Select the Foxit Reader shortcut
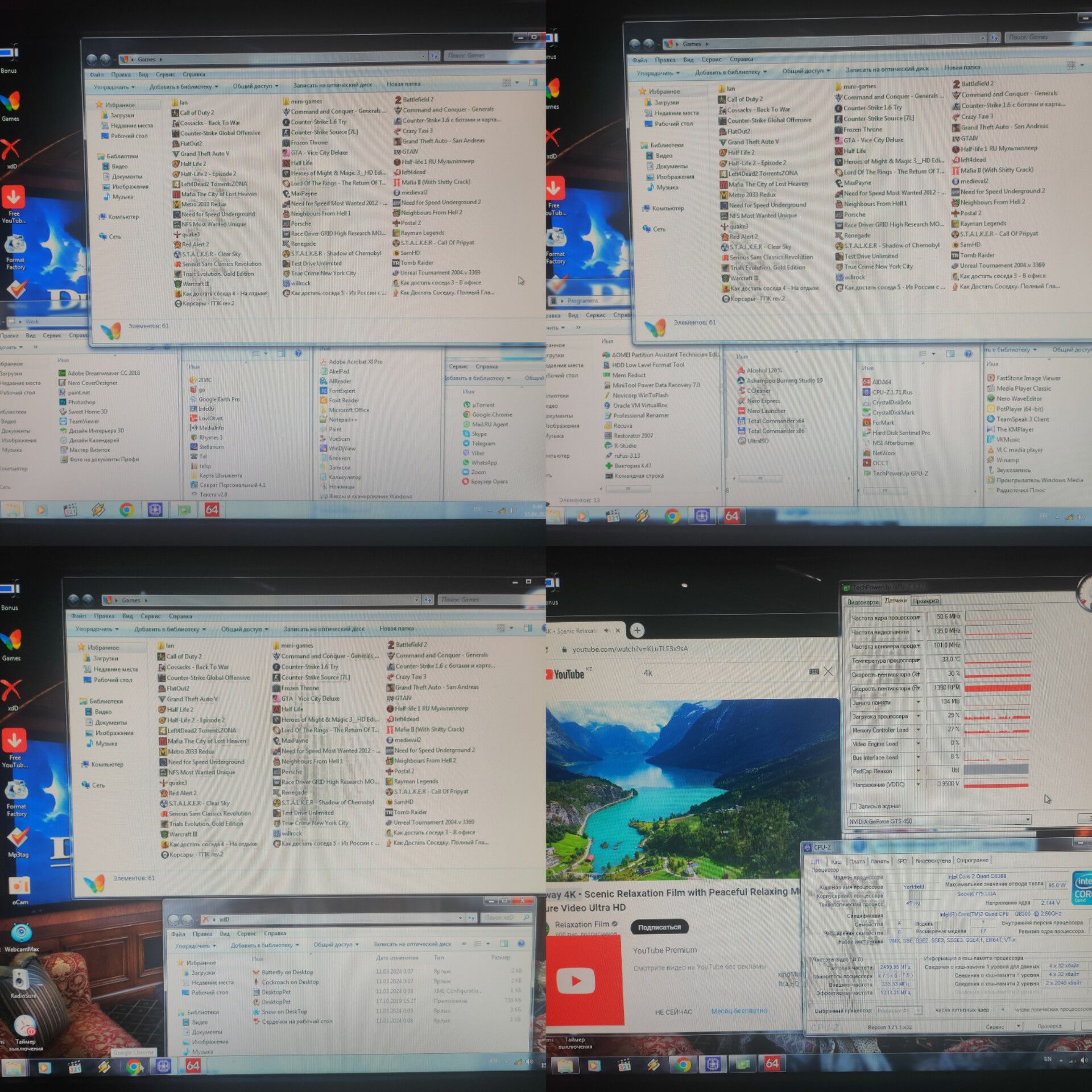Viewport: 1092px width, 1092px height. click(x=339, y=400)
